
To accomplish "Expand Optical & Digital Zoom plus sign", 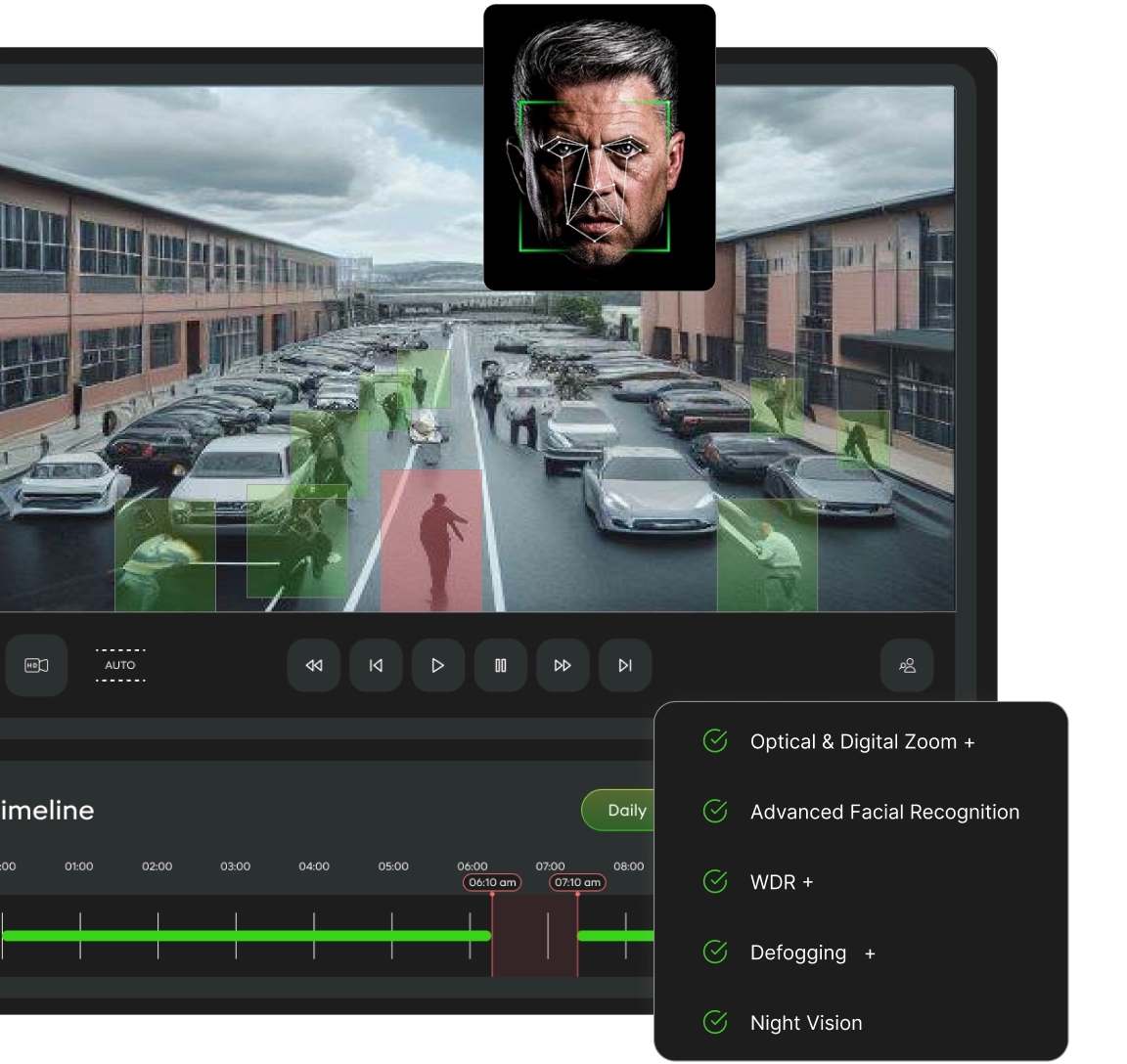I will [x=969, y=742].
